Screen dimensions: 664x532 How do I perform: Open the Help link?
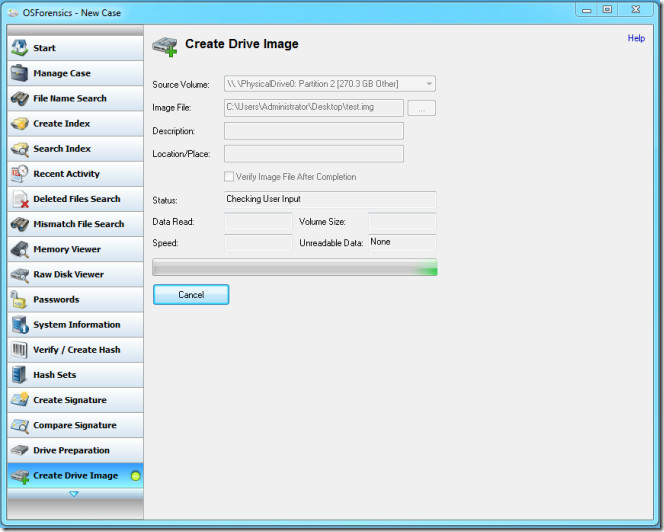click(x=636, y=38)
